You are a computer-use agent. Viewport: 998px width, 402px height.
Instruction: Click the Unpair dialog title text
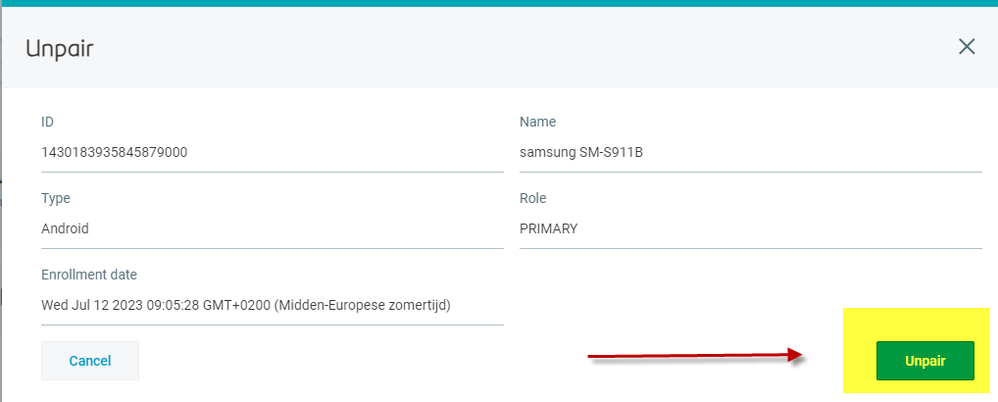pos(59,47)
